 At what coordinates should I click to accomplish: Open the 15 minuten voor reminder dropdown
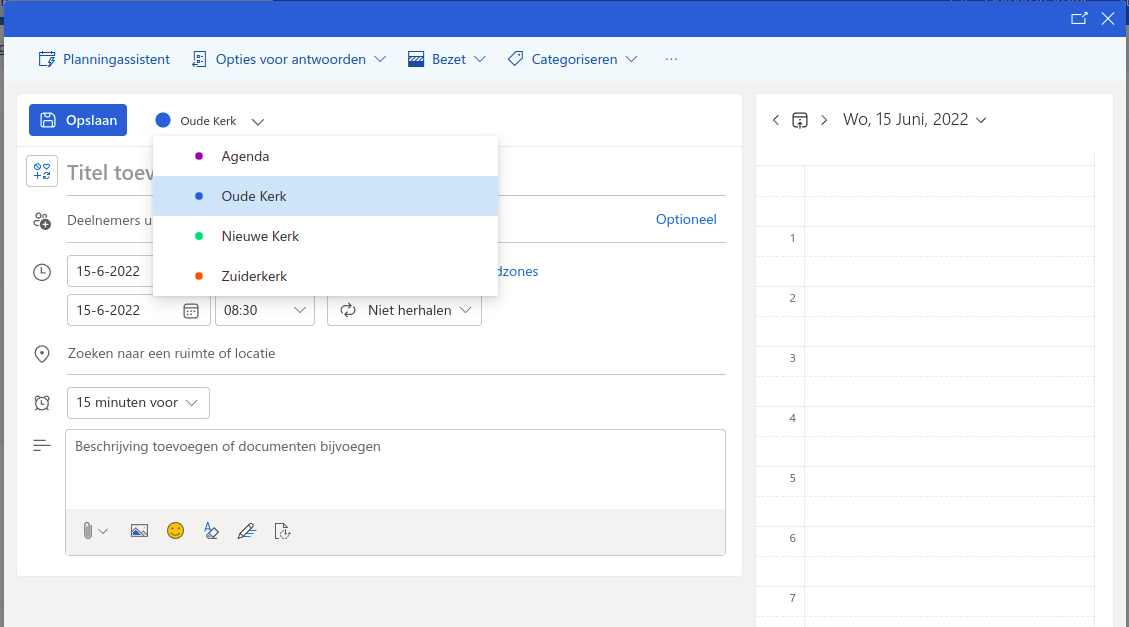pos(138,402)
